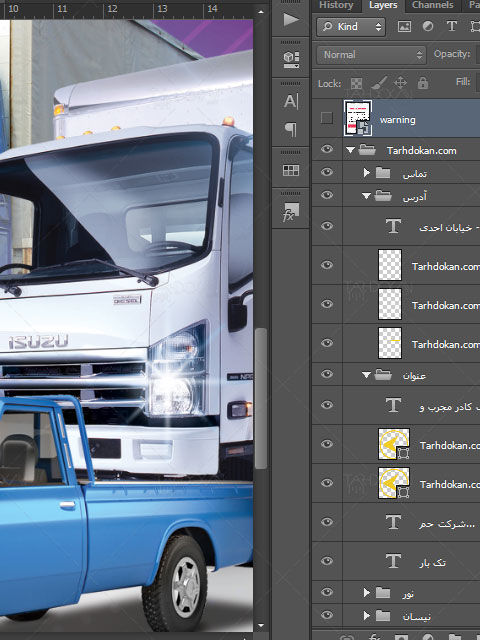
Task: Open the Character panel icon
Action: [291, 101]
